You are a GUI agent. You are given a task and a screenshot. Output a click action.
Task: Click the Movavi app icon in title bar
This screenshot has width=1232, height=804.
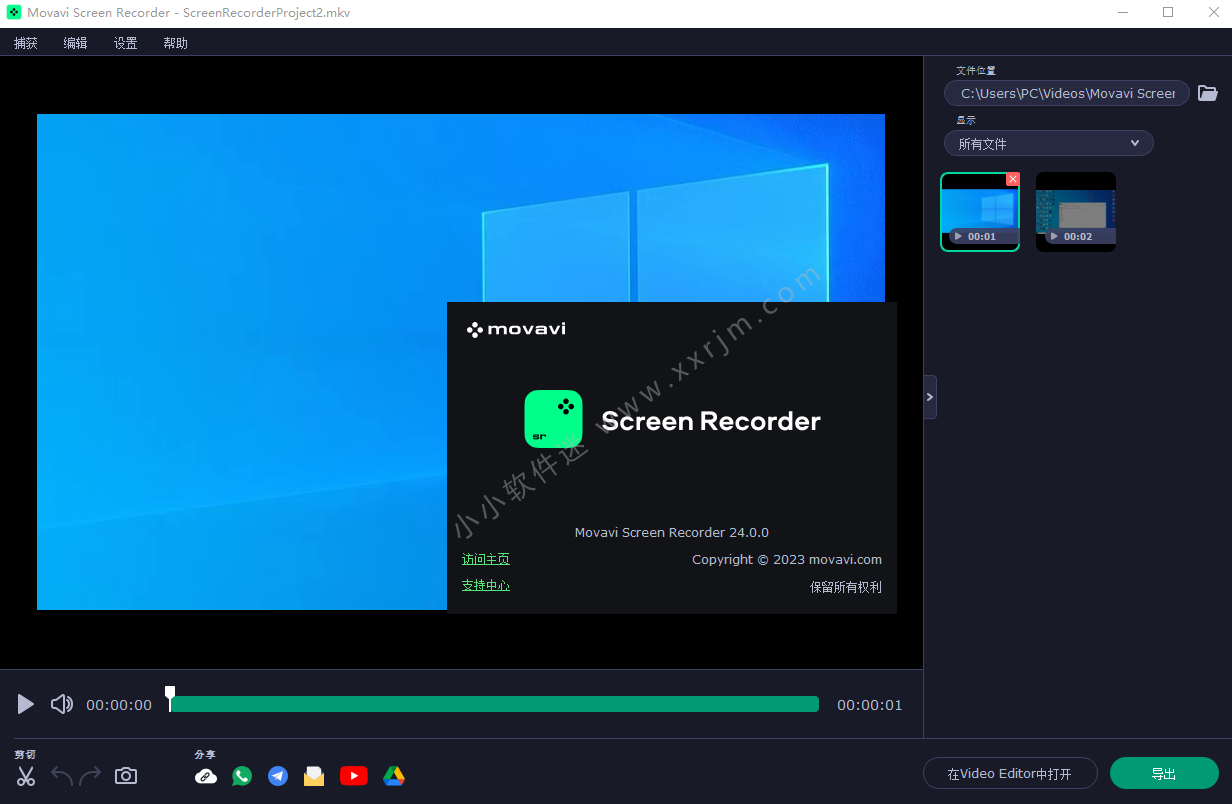pos(14,12)
